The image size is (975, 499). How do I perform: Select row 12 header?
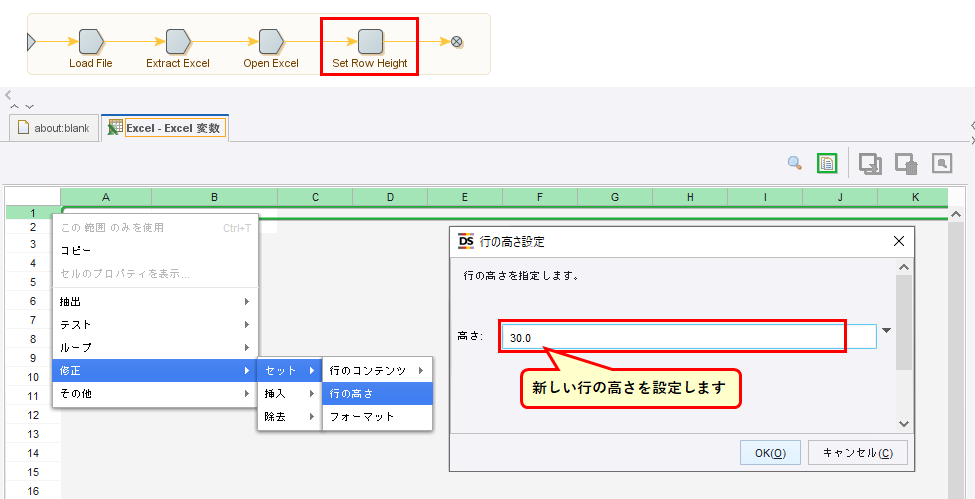33,415
